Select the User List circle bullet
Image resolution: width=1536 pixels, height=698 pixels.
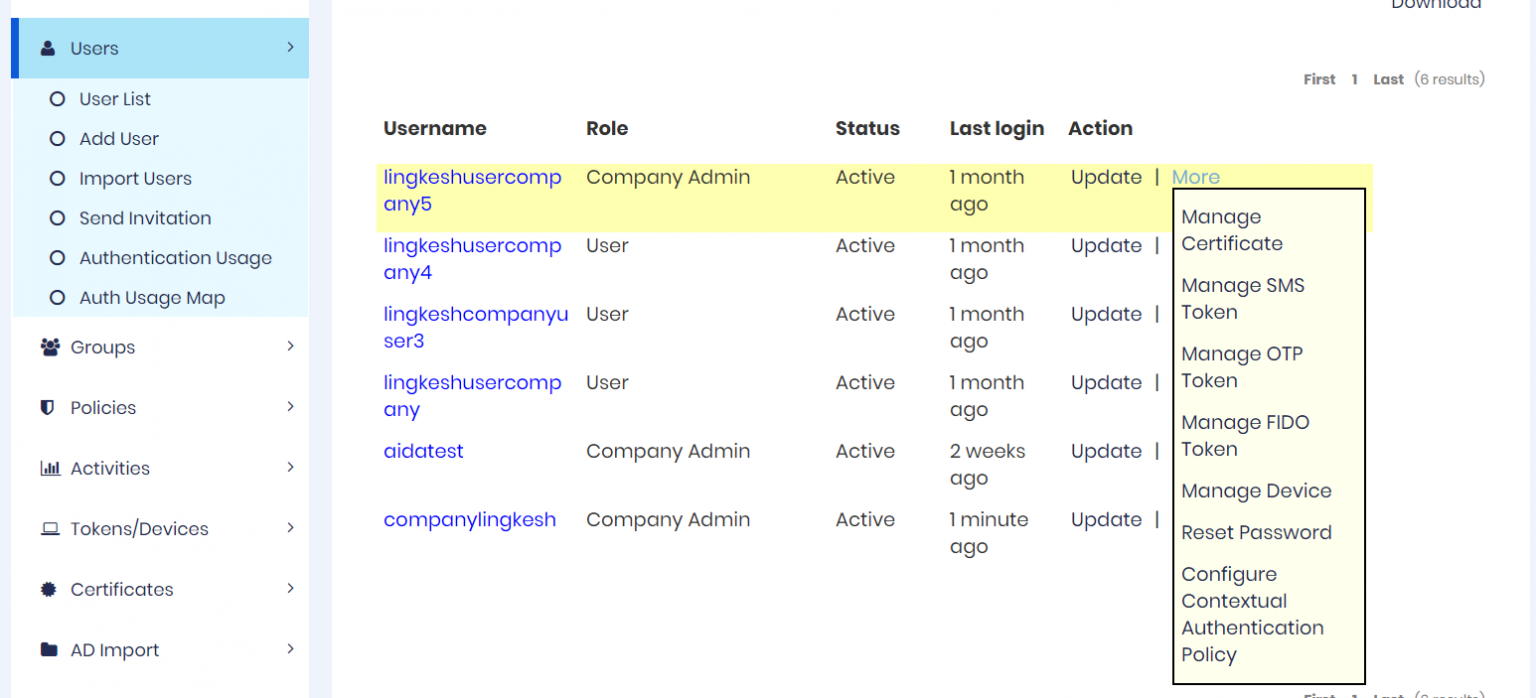click(57, 99)
